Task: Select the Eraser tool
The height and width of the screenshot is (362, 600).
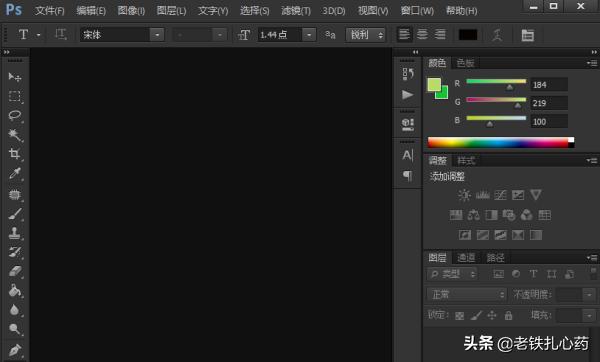Action: (15, 271)
